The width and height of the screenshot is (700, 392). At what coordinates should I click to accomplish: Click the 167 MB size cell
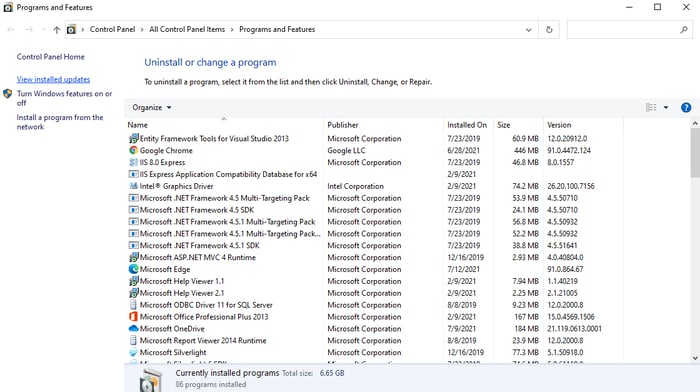526,317
